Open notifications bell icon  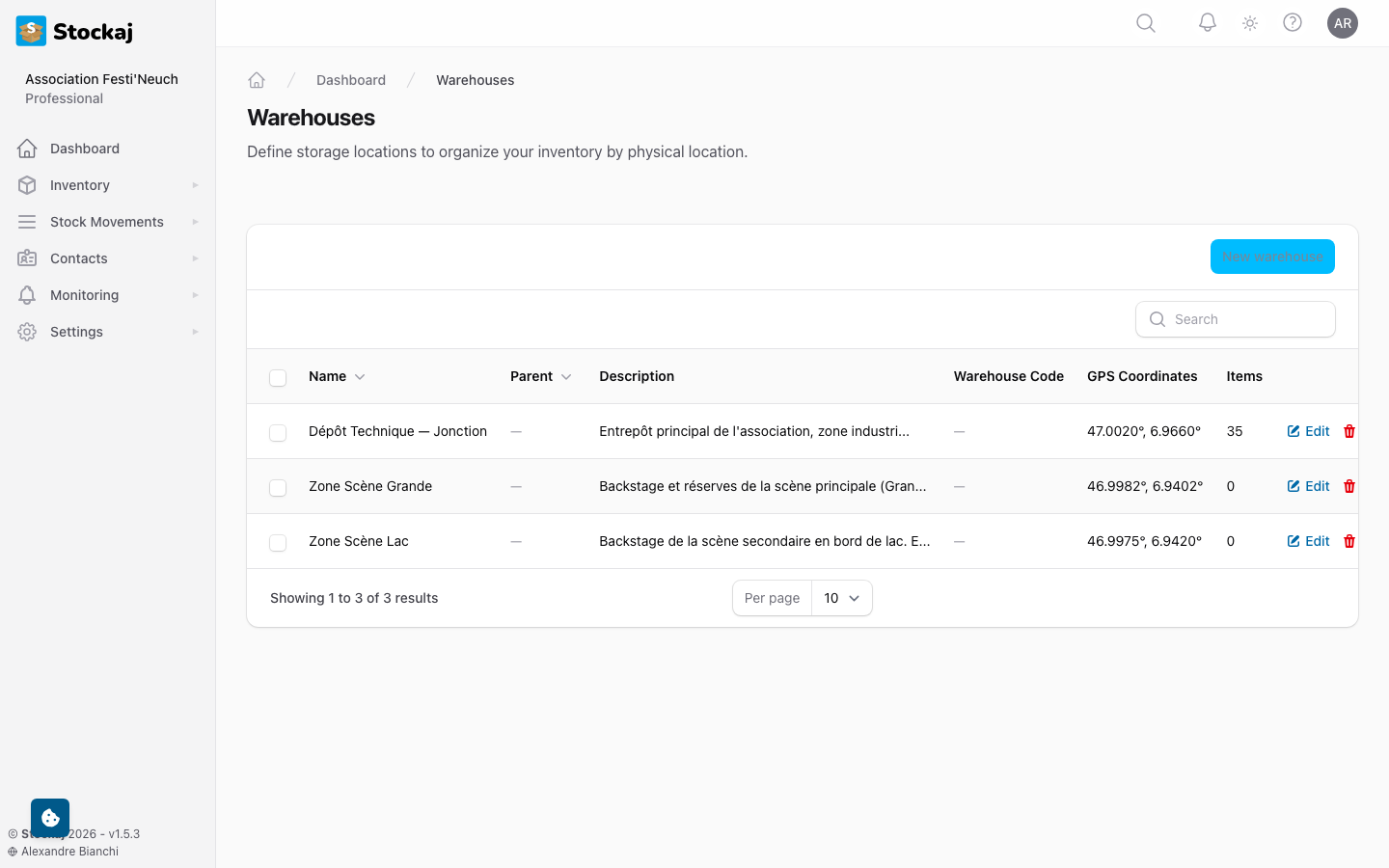click(1208, 23)
